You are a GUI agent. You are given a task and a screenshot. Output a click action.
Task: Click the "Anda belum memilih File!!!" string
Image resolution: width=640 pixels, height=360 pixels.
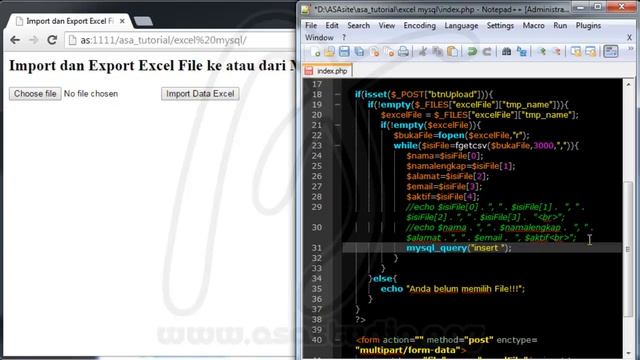pos(465,289)
